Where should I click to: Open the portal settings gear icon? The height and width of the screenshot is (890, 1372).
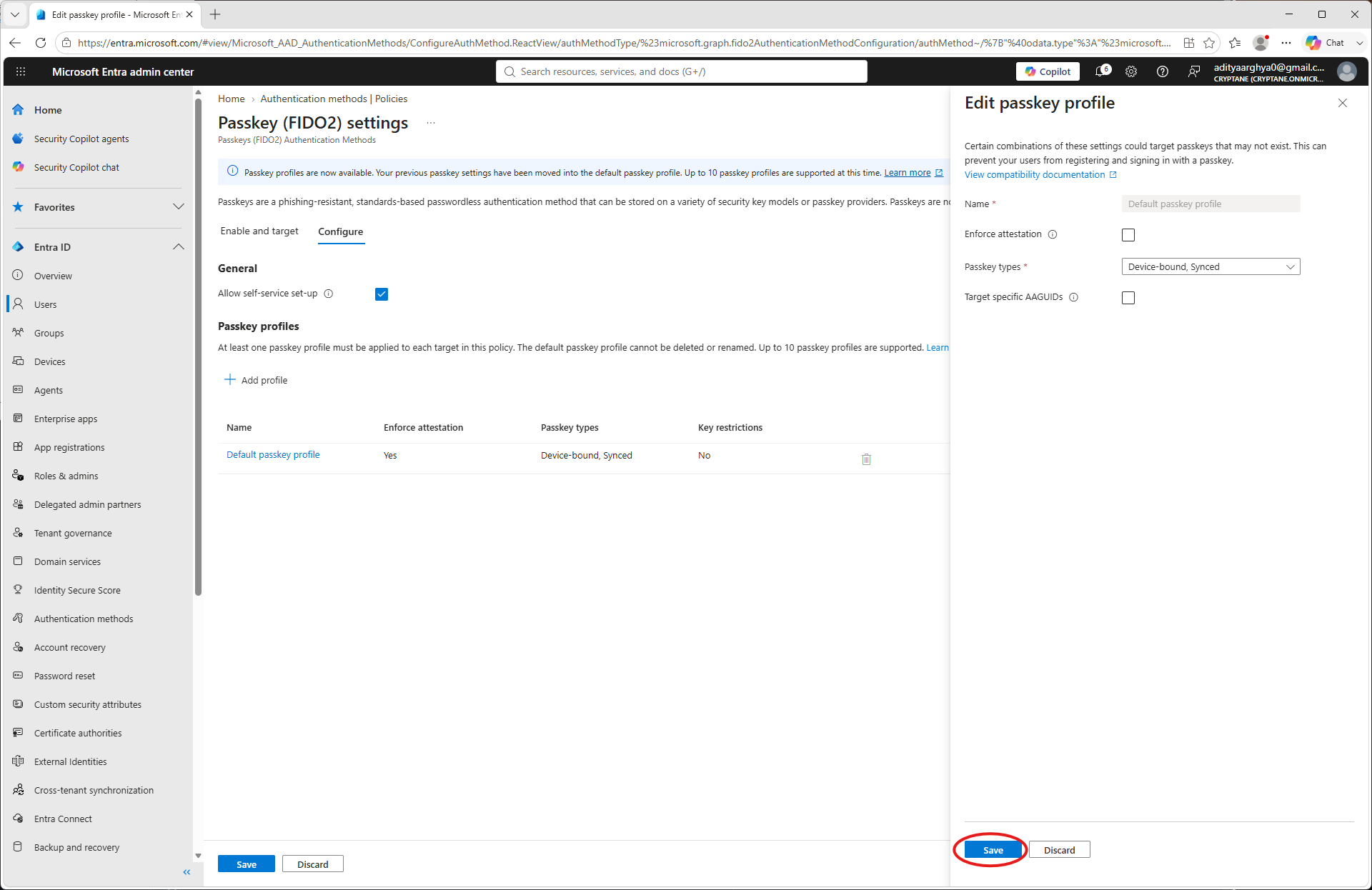pos(1131,71)
